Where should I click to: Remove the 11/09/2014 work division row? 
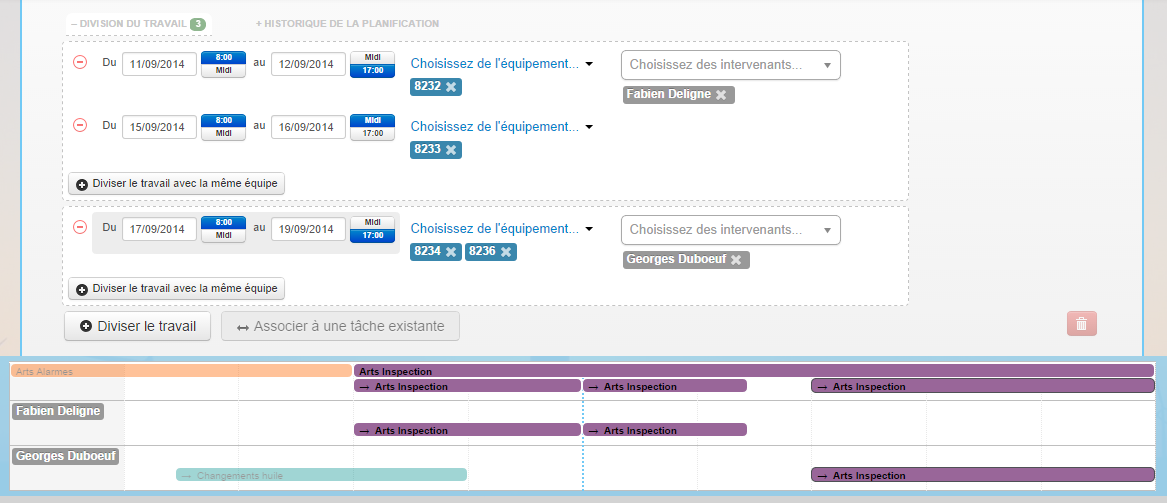(80, 62)
